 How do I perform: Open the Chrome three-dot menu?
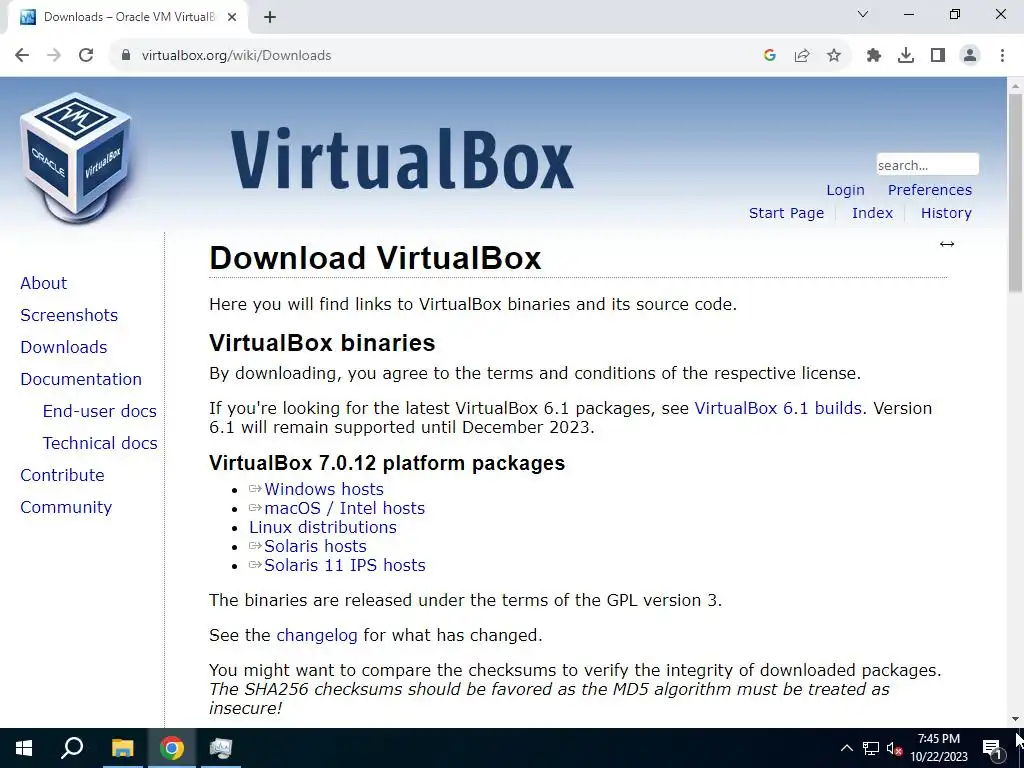[x=1002, y=56]
